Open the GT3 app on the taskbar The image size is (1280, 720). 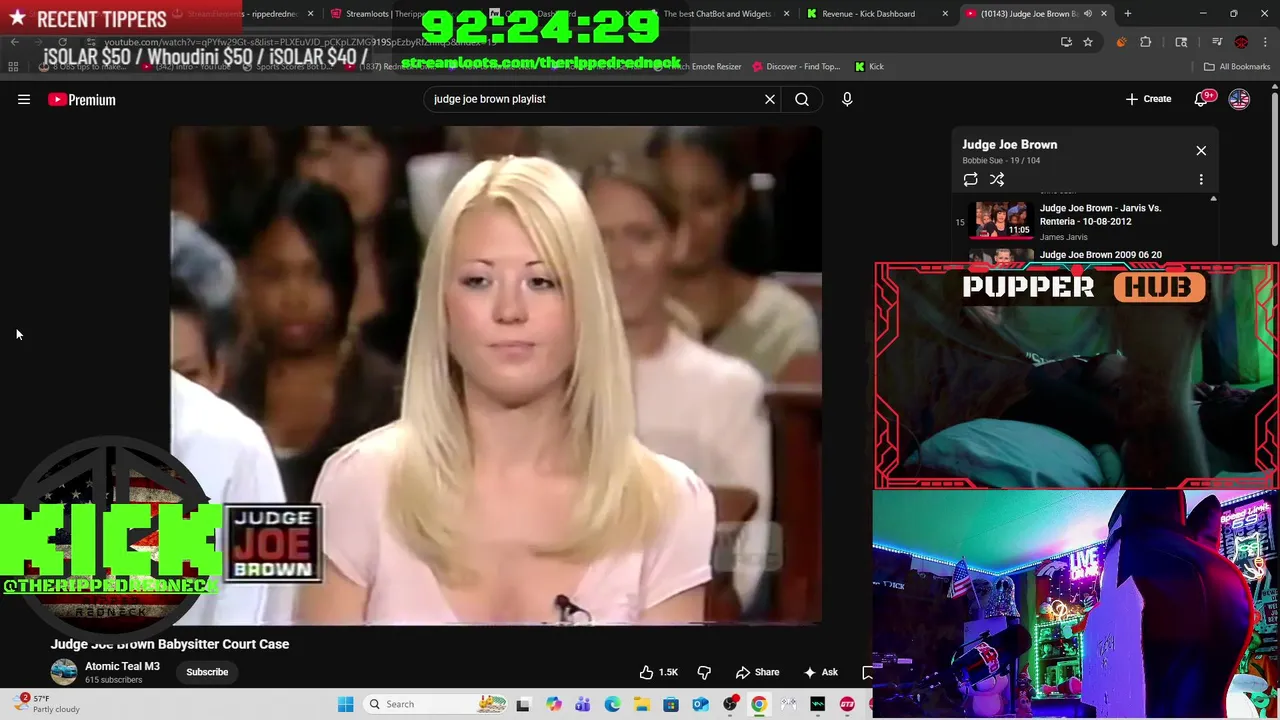point(847,704)
